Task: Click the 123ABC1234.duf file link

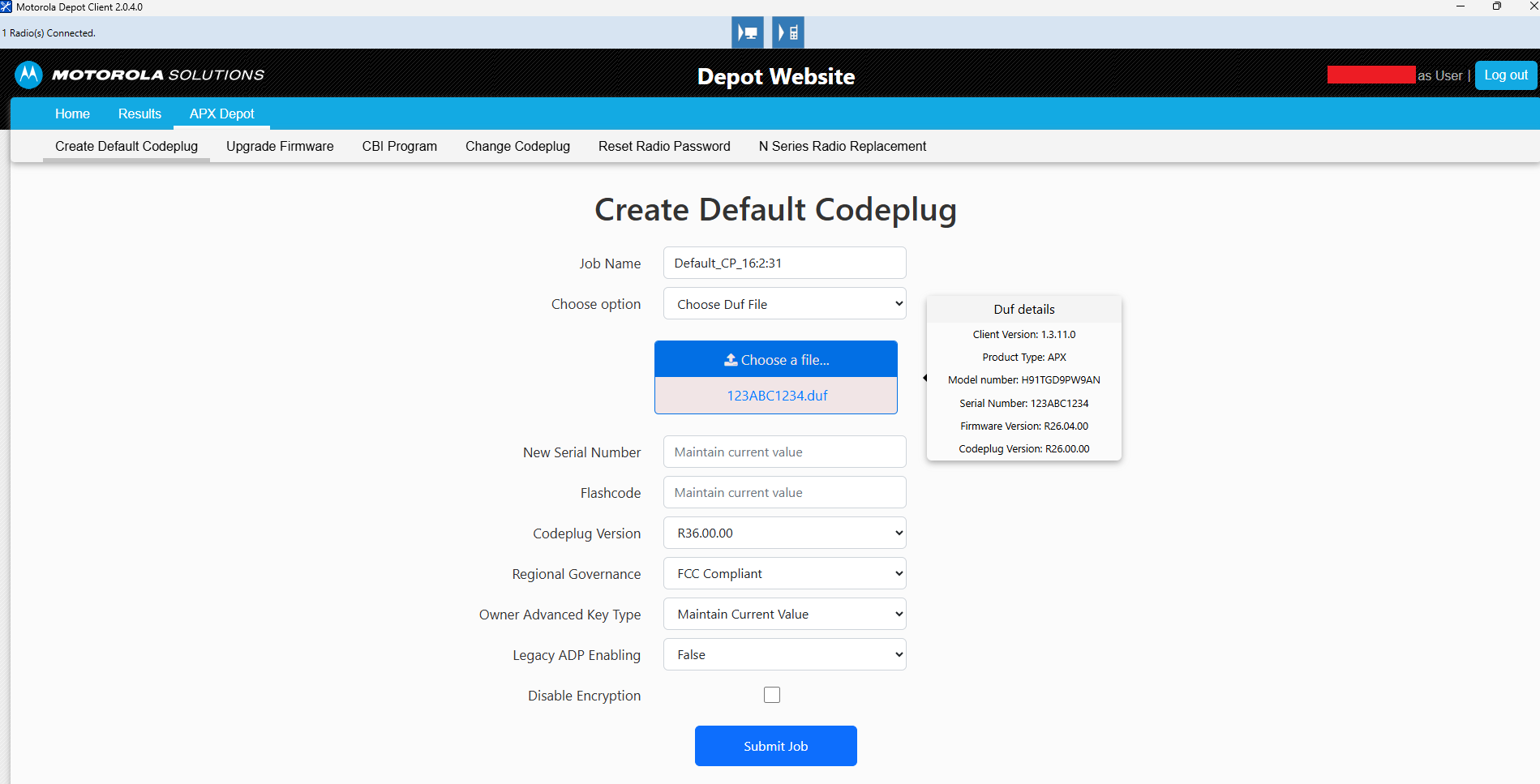Action: click(777, 396)
